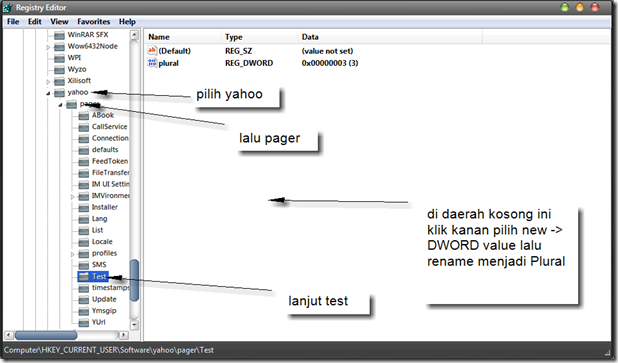Viewport: 618px width, 363px height.
Task: Click the Test folder icon
Action: point(84,277)
